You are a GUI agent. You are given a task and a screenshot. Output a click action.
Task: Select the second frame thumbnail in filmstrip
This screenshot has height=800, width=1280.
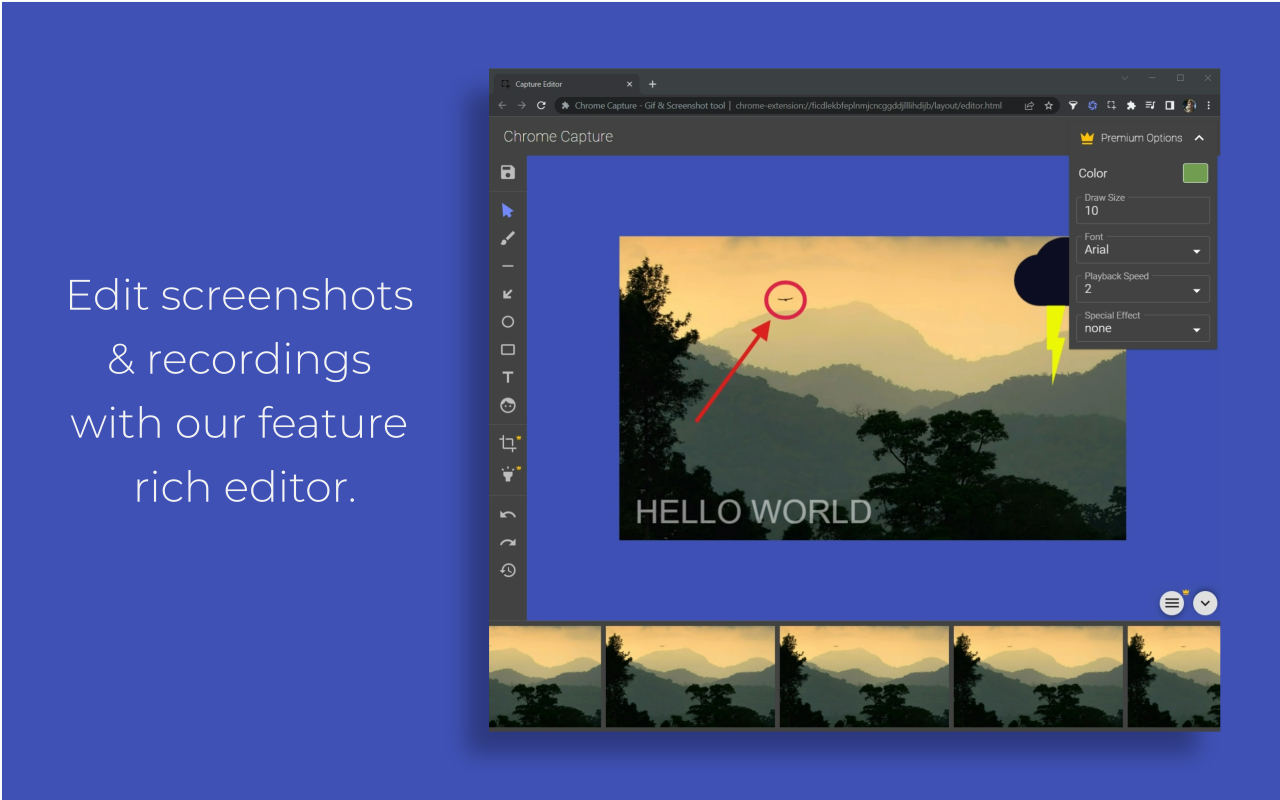[x=690, y=677]
